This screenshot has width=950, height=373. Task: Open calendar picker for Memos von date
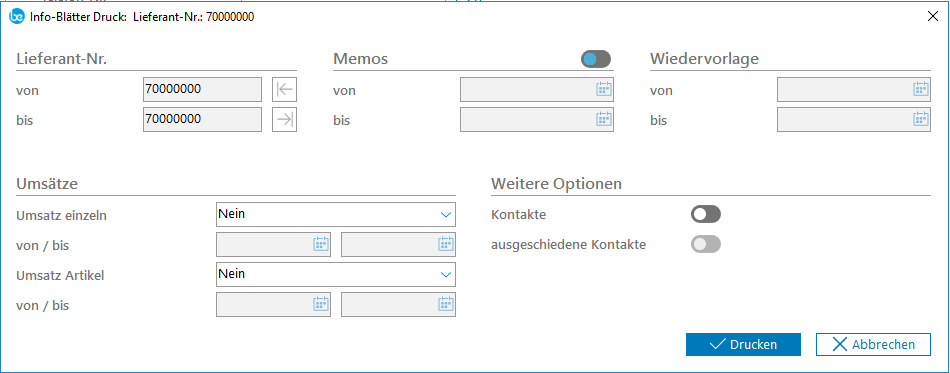pos(603,90)
